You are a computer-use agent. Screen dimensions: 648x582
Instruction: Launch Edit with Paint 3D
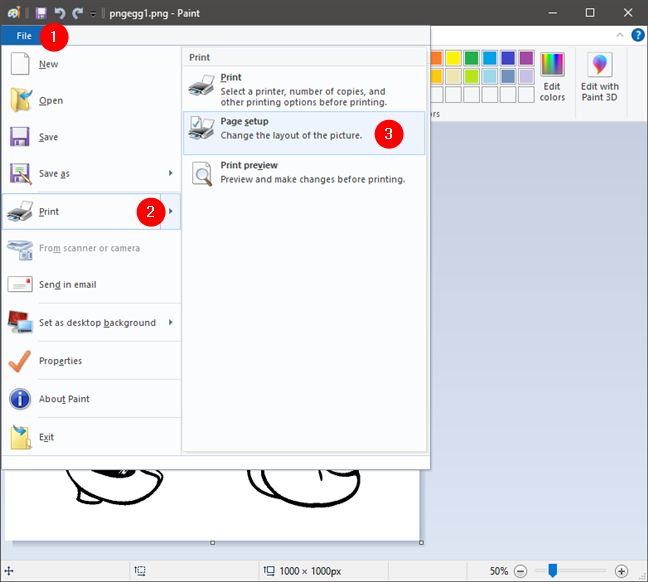click(x=600, y=77)
